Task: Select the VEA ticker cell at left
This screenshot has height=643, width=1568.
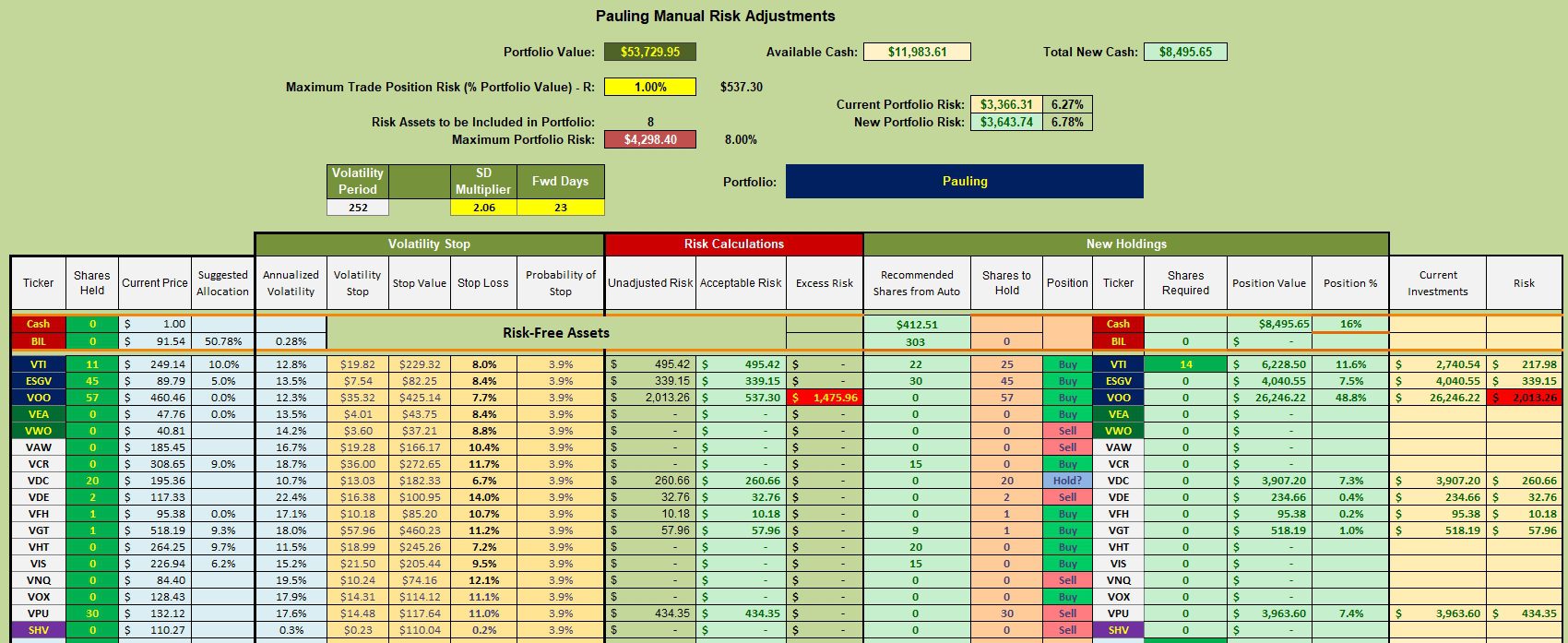Action: 38,414
